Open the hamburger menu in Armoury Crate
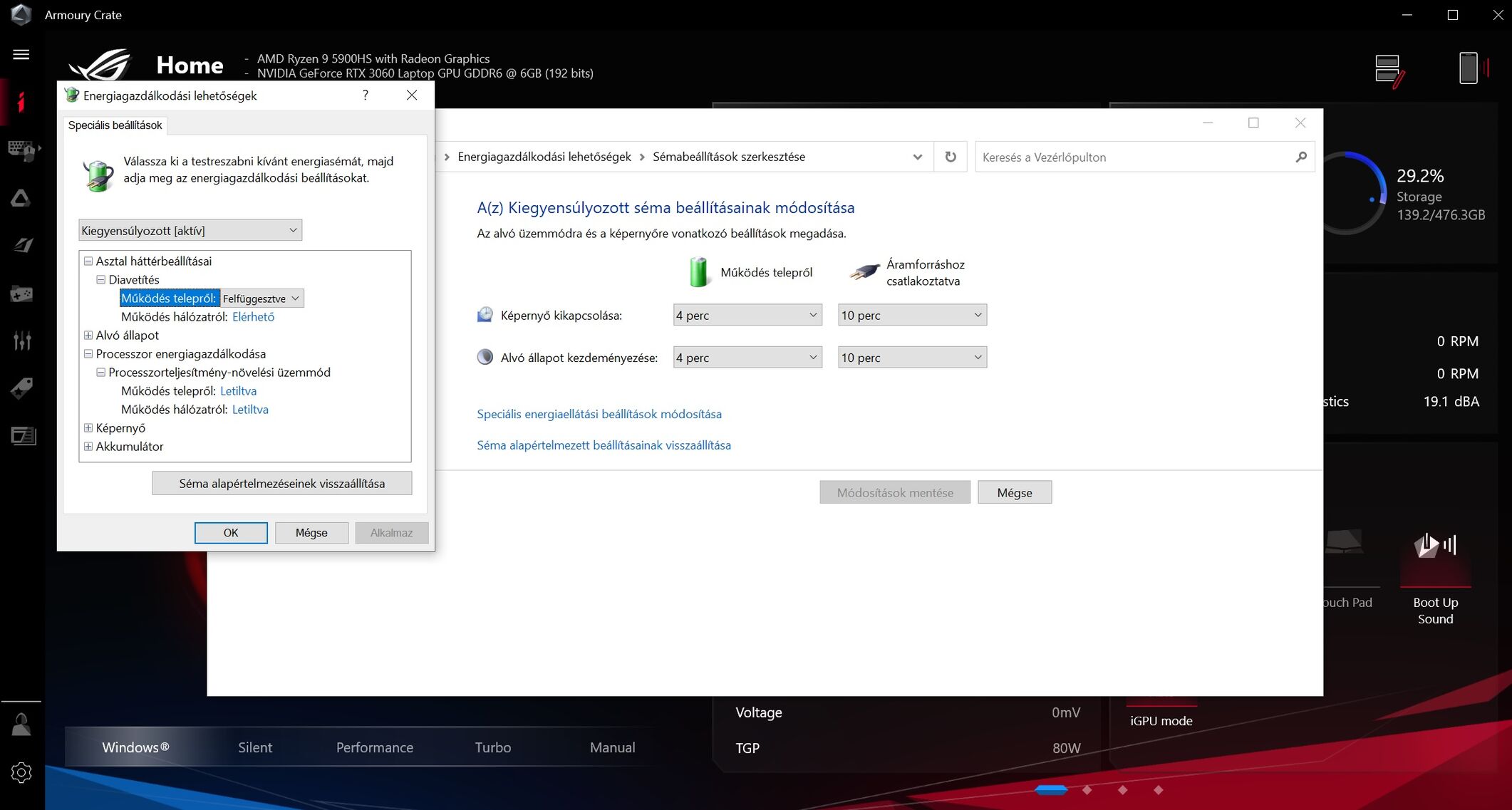 pyautogui.click(x=21, y=55)
